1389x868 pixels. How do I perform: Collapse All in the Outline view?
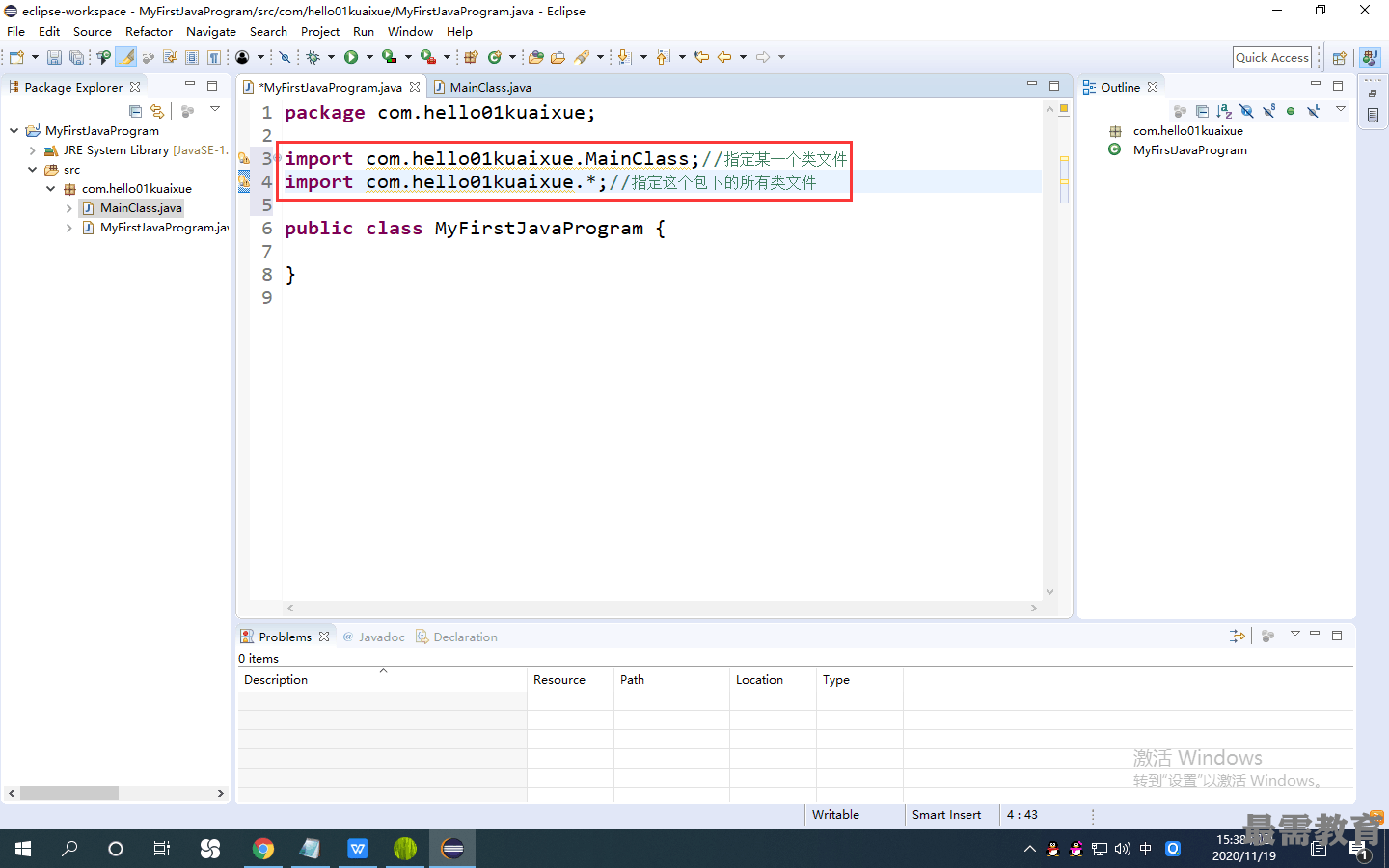pos(1202,111)
